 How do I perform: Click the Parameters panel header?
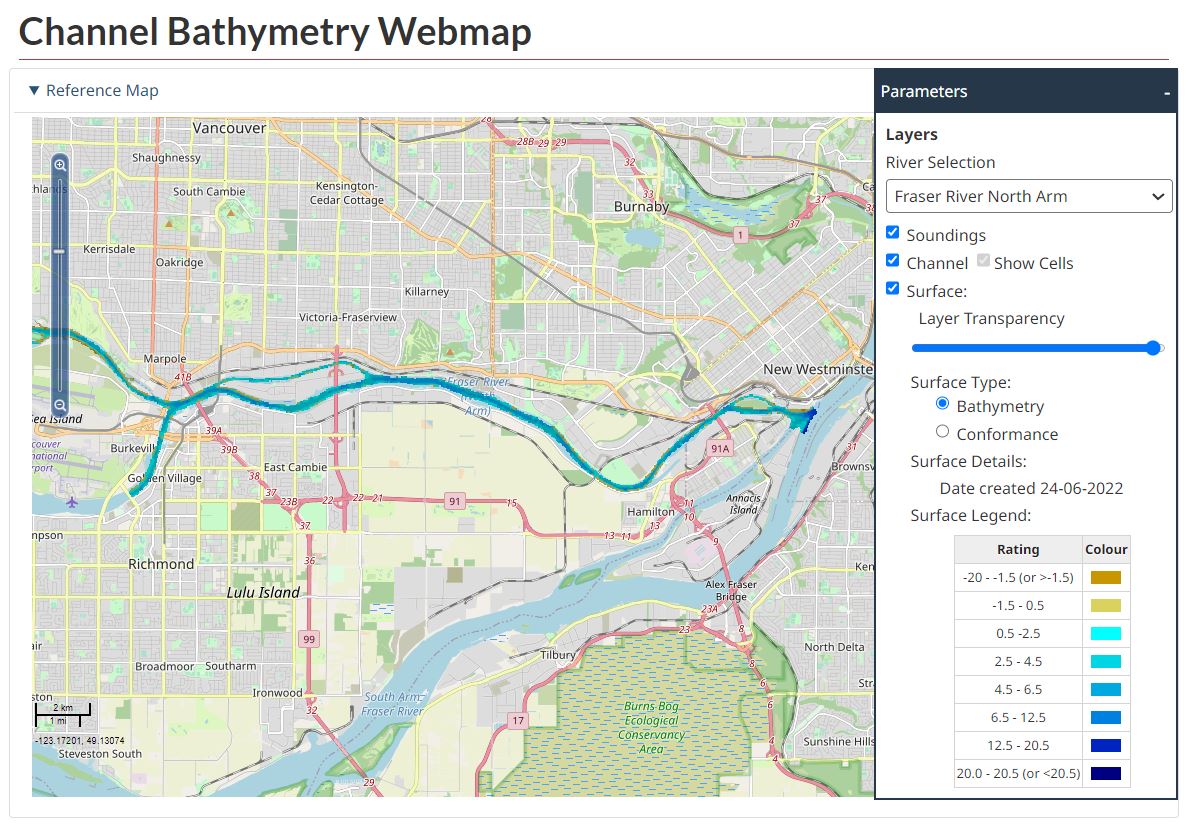click(1010, 91)
